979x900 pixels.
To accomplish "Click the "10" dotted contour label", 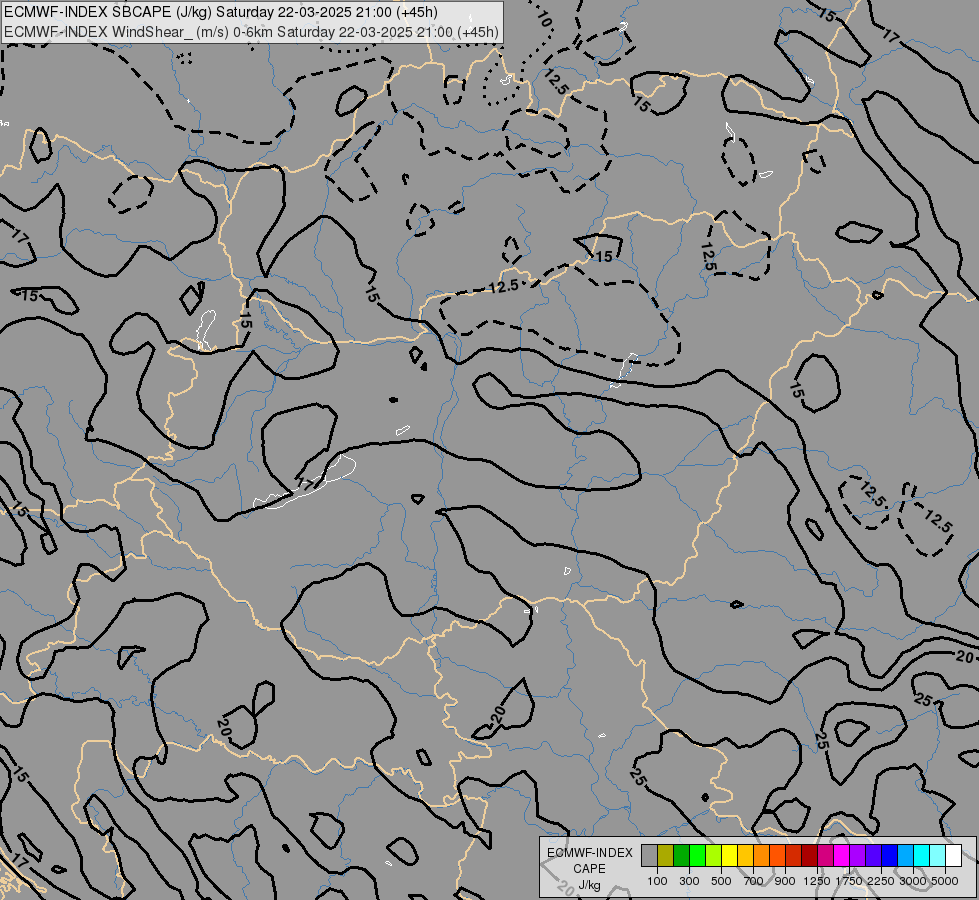I will 544,19.
